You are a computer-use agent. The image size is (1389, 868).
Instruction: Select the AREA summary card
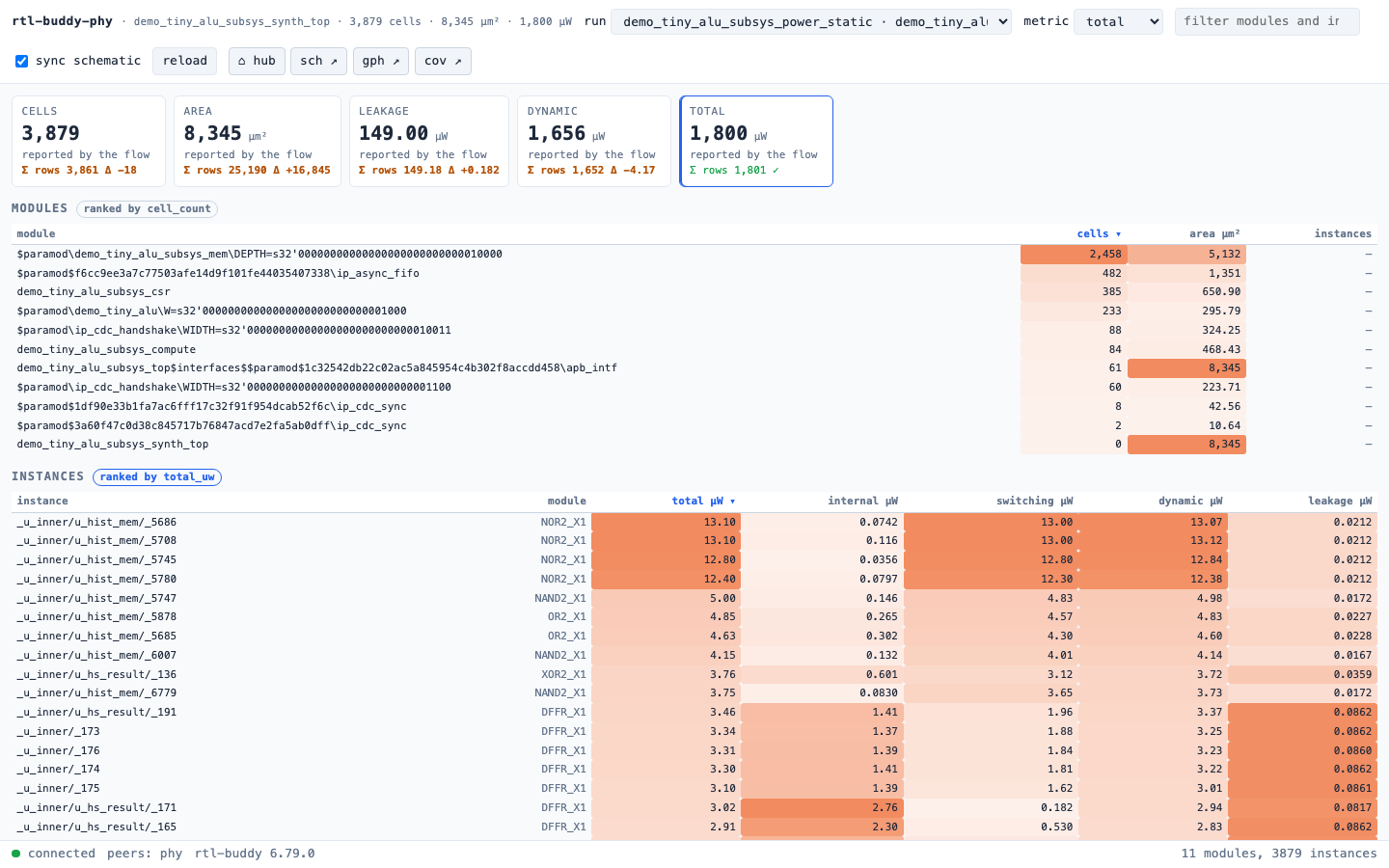258,141
